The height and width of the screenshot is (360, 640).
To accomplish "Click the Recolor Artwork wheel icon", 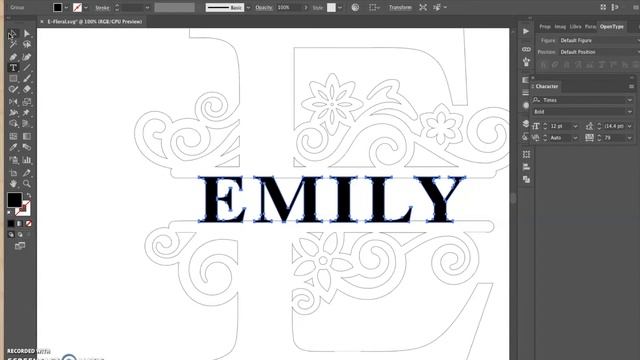I will [355, 7].
